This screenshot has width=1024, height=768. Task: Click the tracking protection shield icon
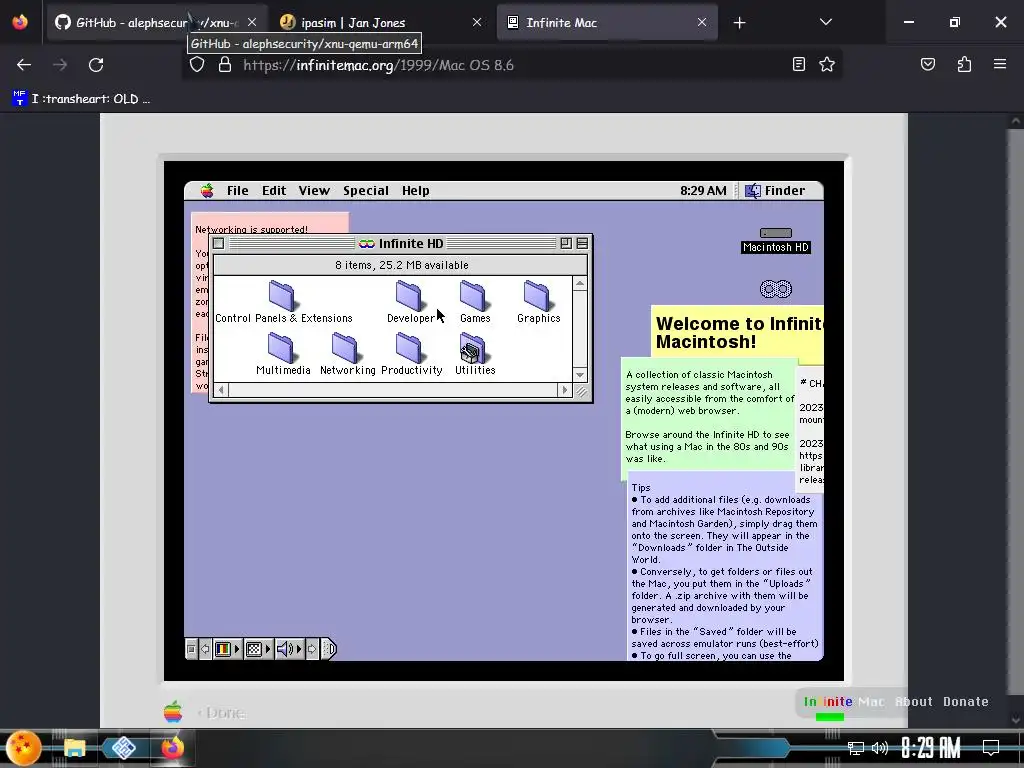[197, 65]
